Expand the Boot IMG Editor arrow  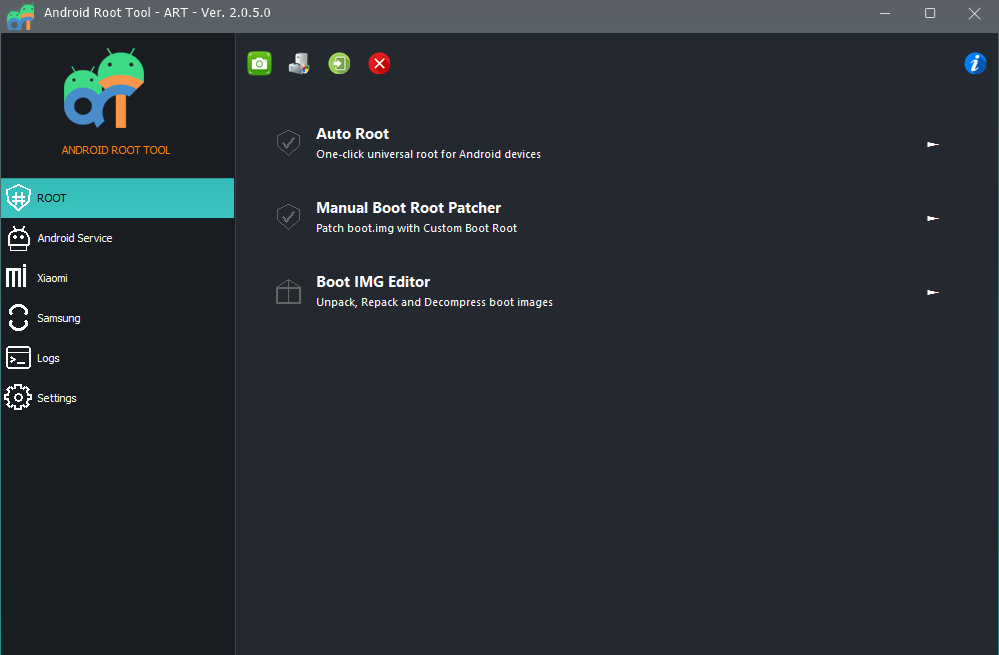coord(932,292)
